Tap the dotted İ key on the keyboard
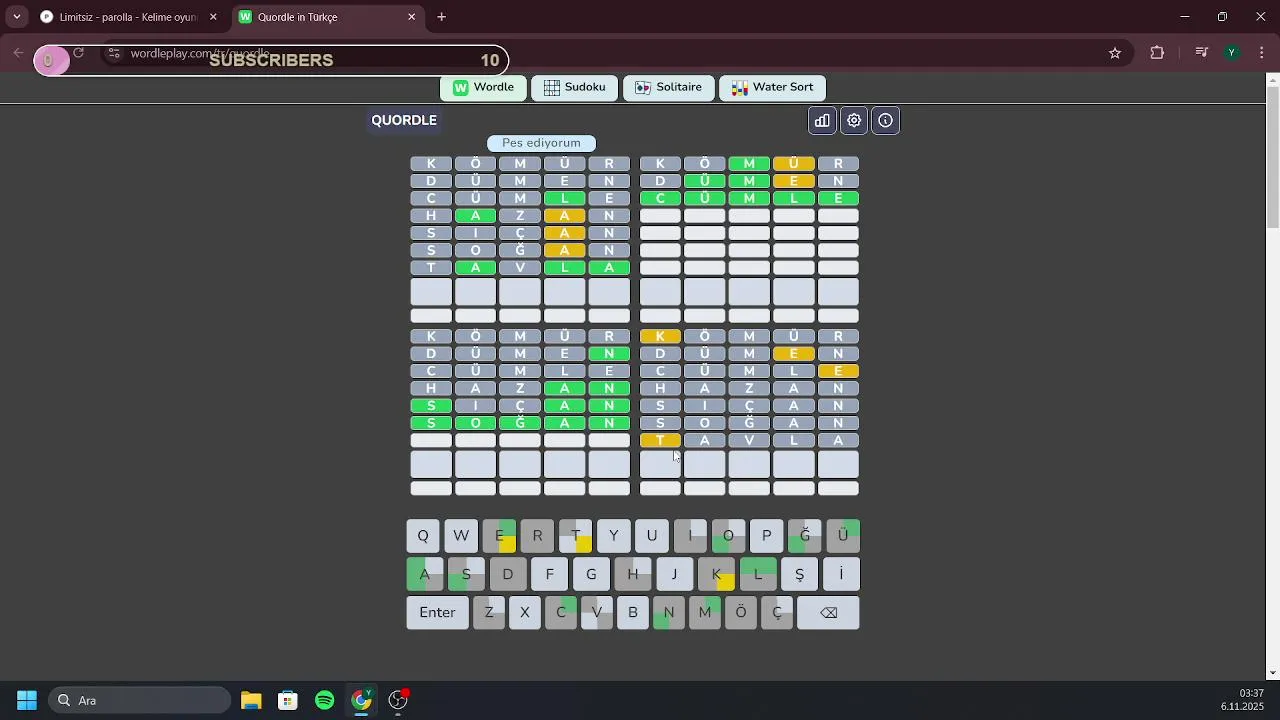The width and height of the screenshot is (1280, 720). point(841,574)
